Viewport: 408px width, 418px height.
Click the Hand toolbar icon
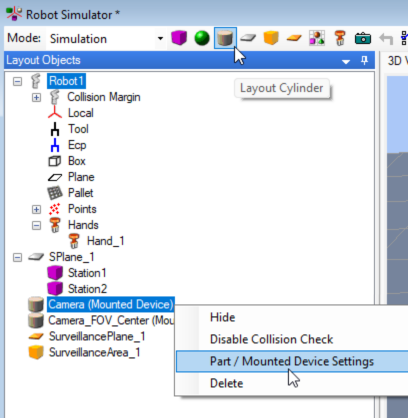(340, 38)
